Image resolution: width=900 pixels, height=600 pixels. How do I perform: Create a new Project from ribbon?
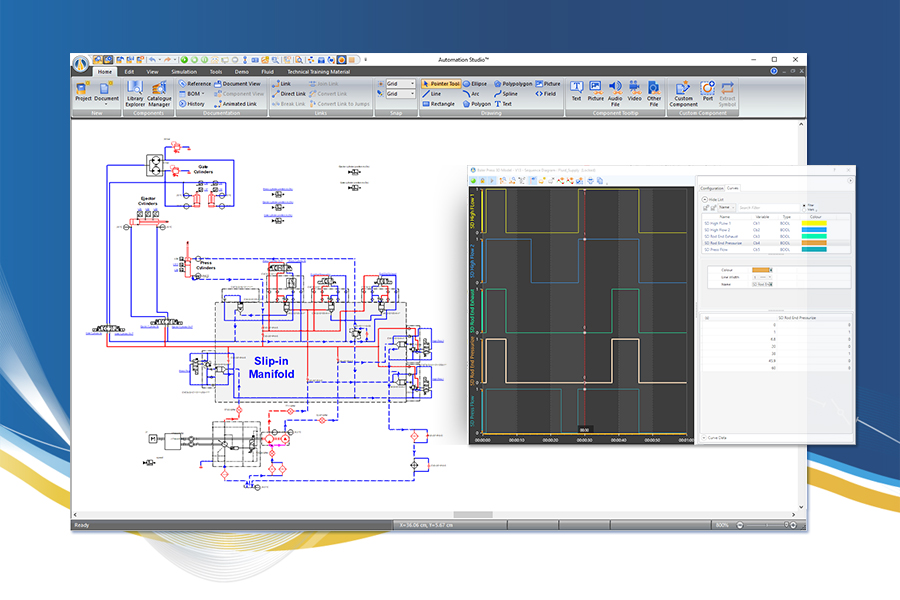83,92
